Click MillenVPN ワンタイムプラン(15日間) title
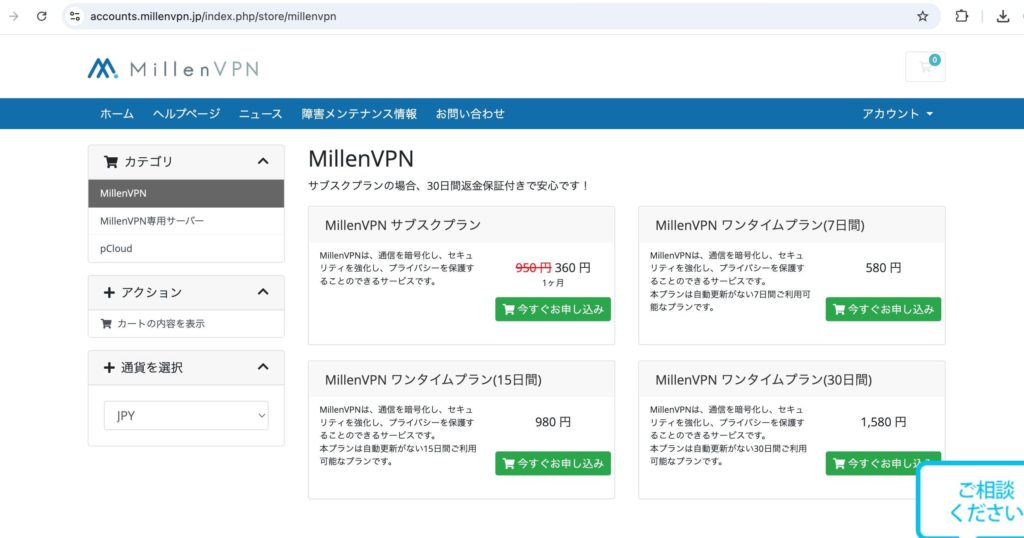 point(433,379)
